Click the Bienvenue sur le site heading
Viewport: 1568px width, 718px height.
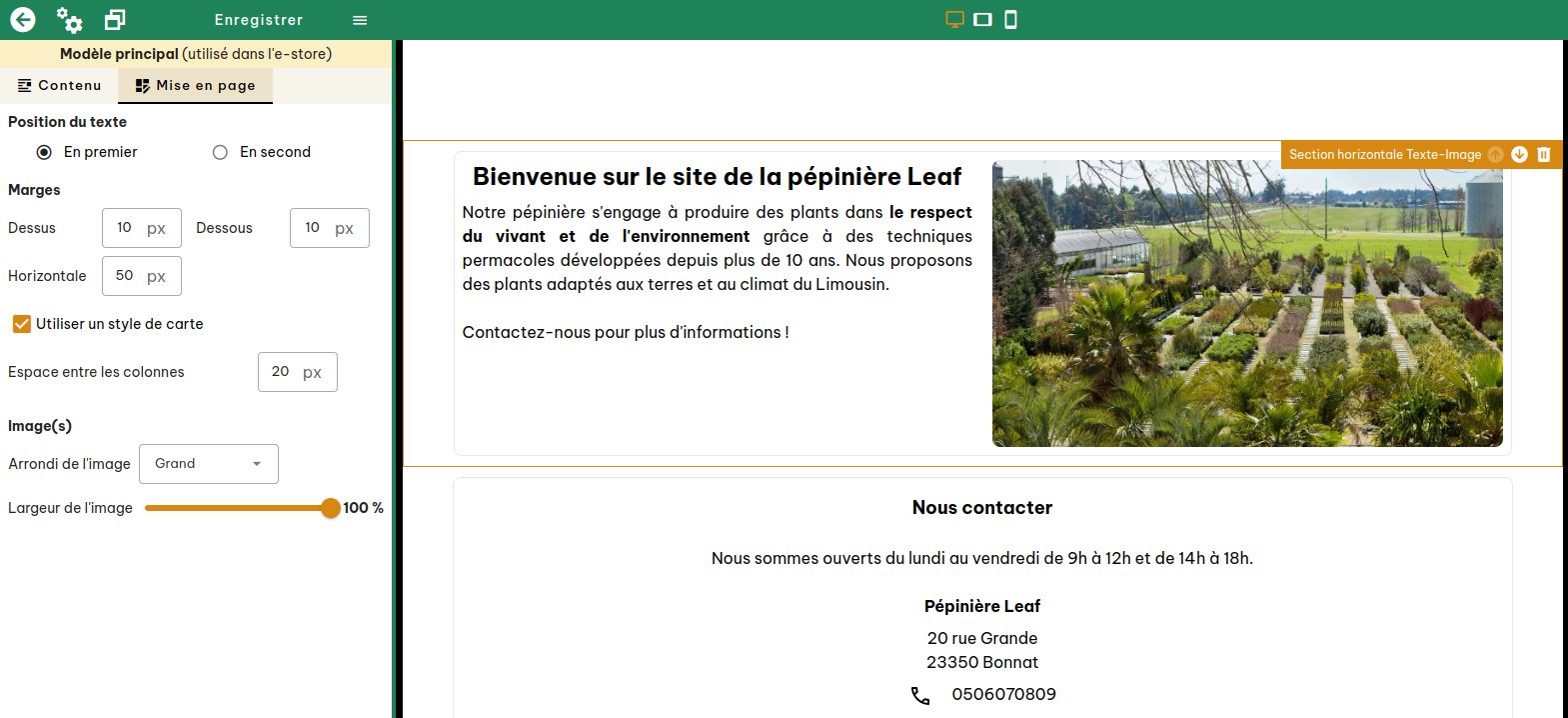[x=717, y=177]
